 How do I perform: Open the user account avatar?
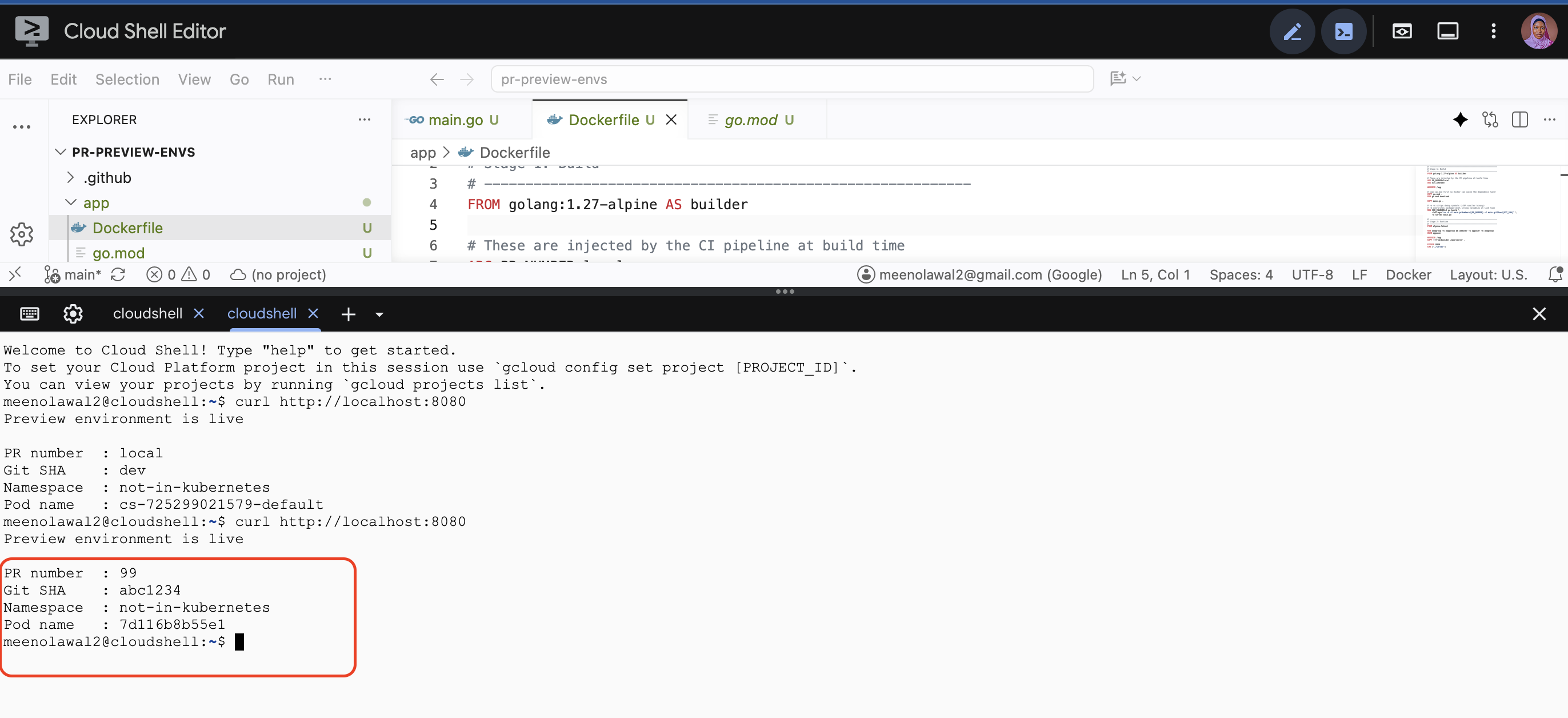[1539, 31]
